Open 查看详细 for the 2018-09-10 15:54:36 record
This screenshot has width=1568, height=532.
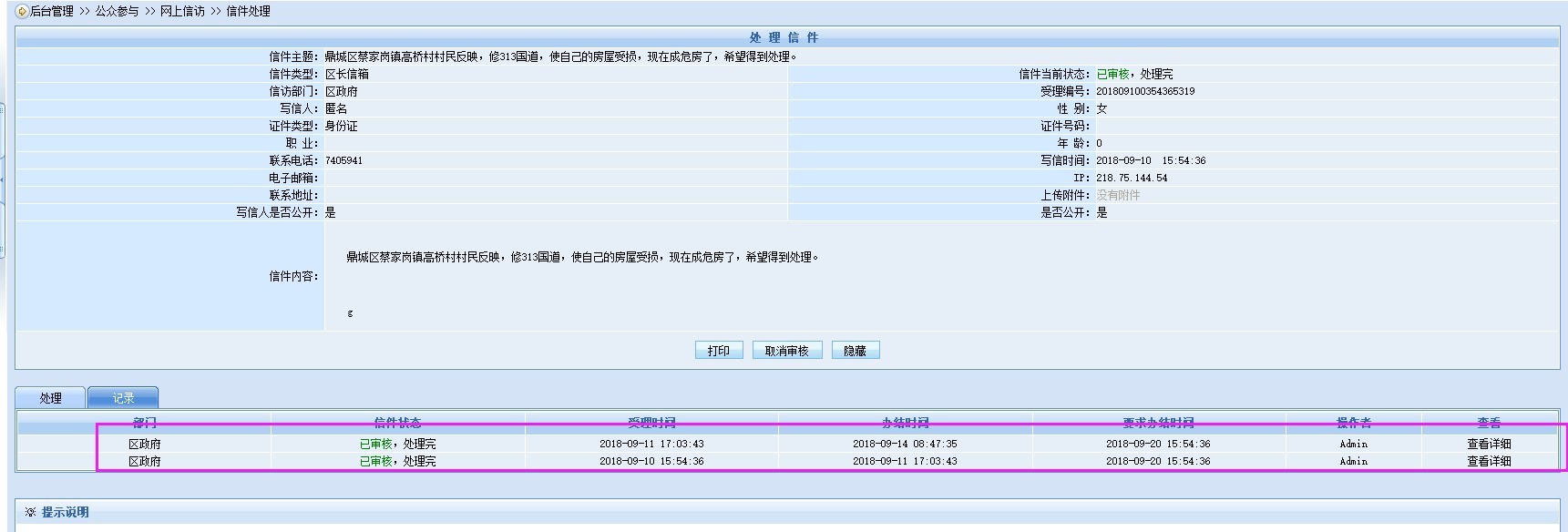(x=1488, y=461)
